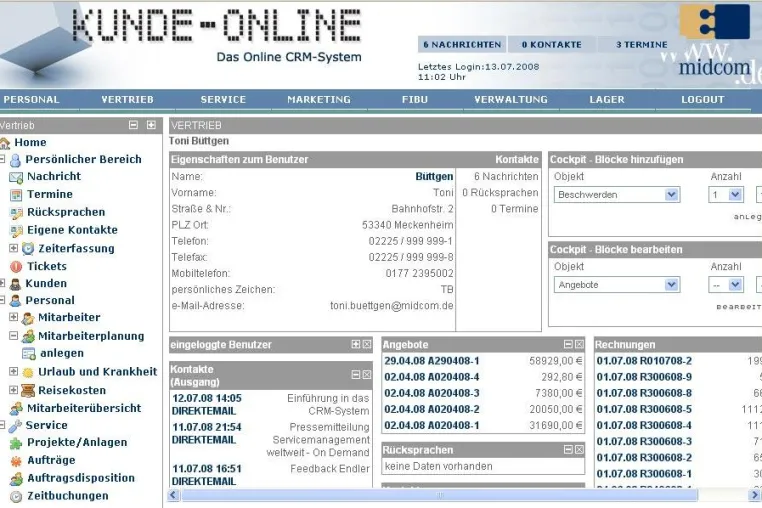This screenshot has height=508, width=762.
Task: Expand all in Vertrieb sidebar header
Action: coord(151,125)
